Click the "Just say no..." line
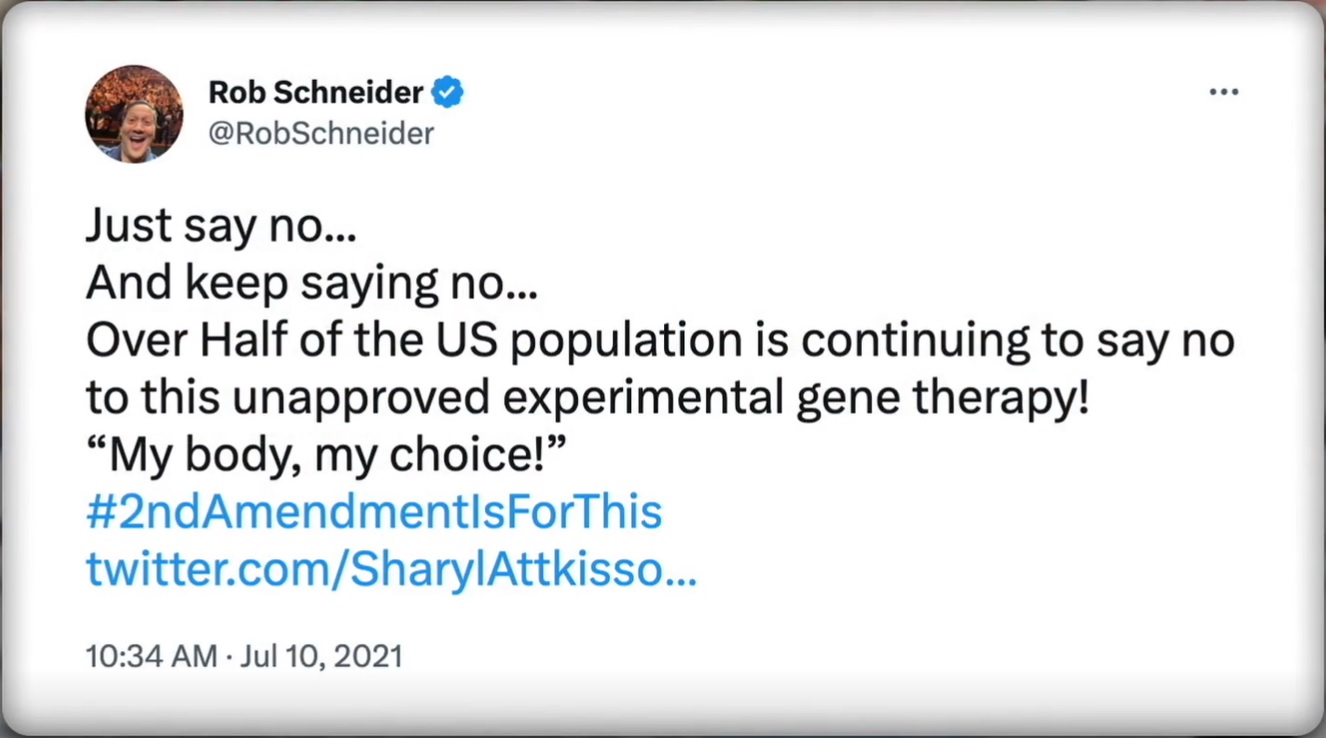Image resolution: width=1326 pixels, height=738 pixels. point(221,227)
